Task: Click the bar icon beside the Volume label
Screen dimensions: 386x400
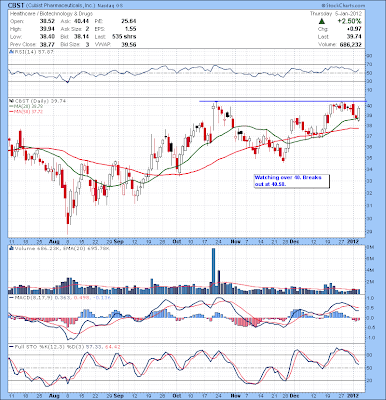Action: pos(10,248)
